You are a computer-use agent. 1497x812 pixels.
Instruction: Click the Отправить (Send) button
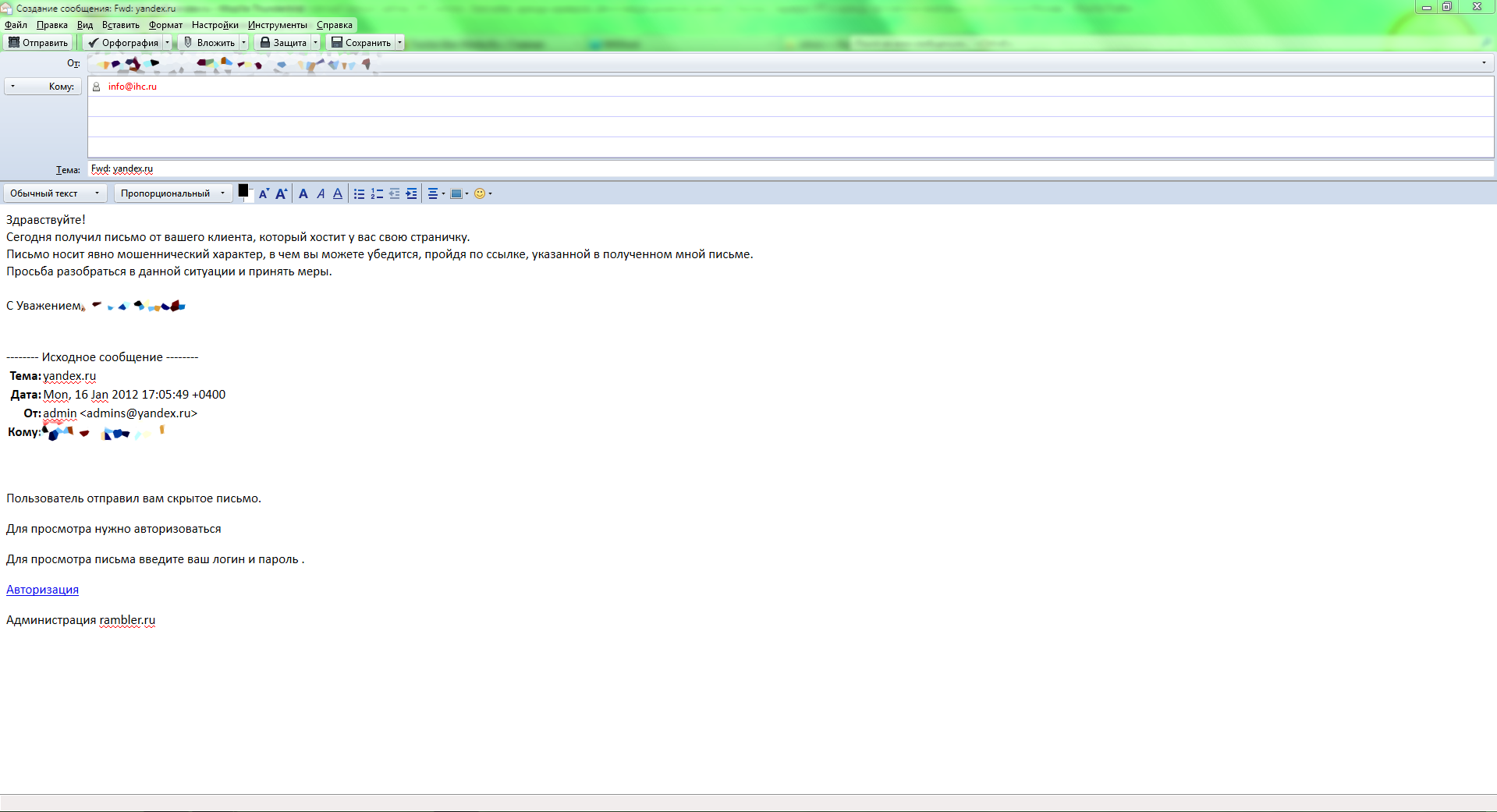38,43
